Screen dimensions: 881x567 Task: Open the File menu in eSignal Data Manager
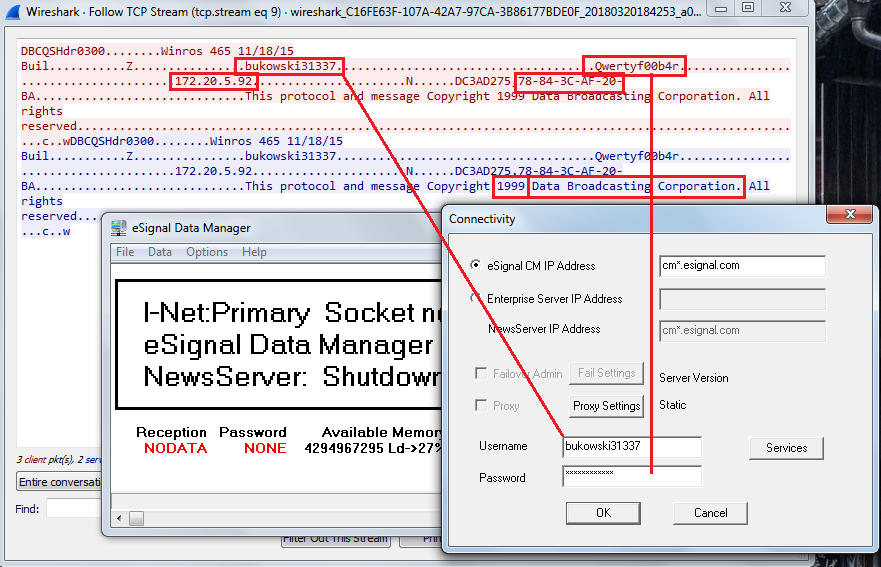click(125, 252)
